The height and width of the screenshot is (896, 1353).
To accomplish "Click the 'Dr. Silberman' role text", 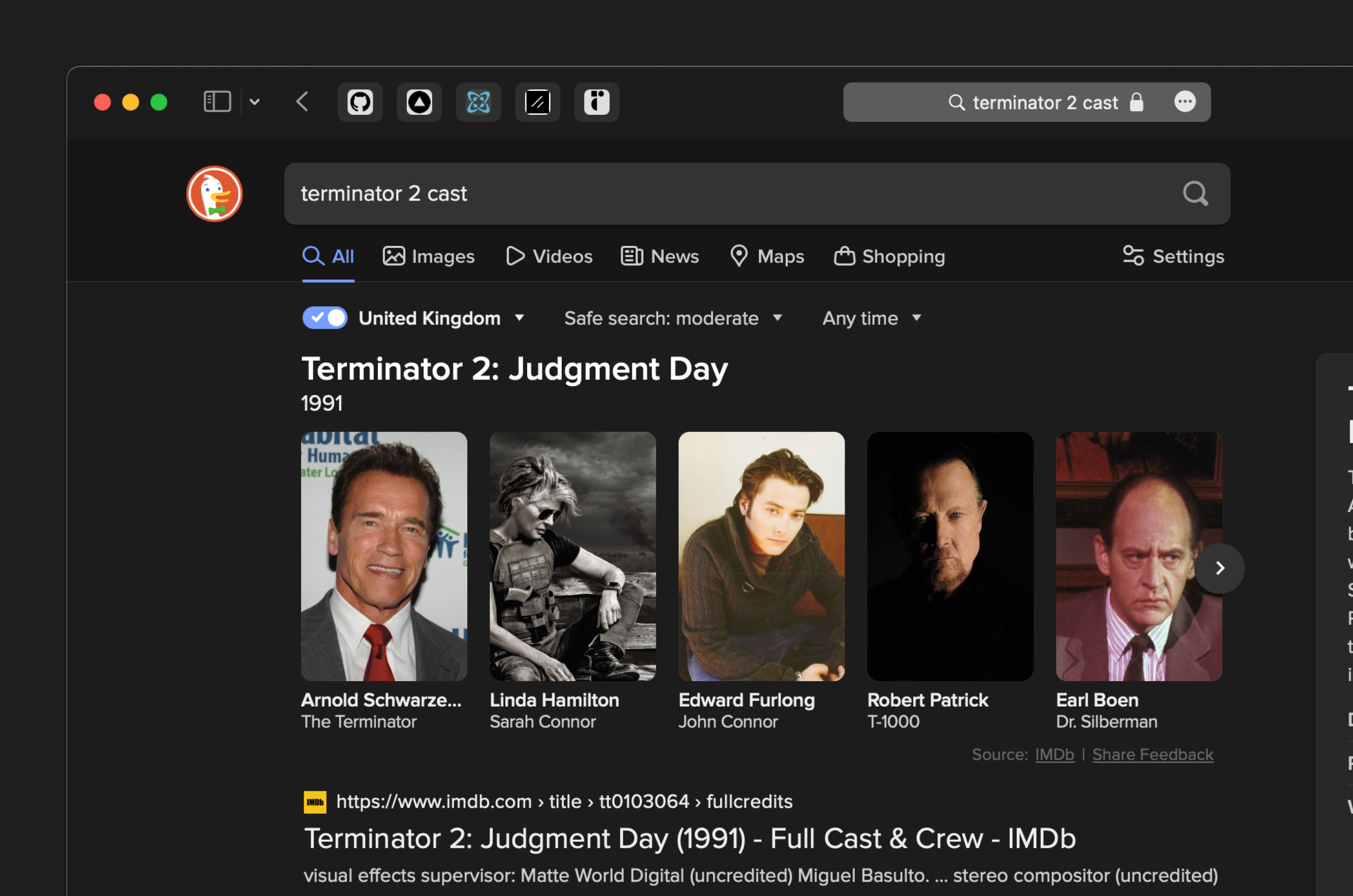I will (x=1106, y=722).
